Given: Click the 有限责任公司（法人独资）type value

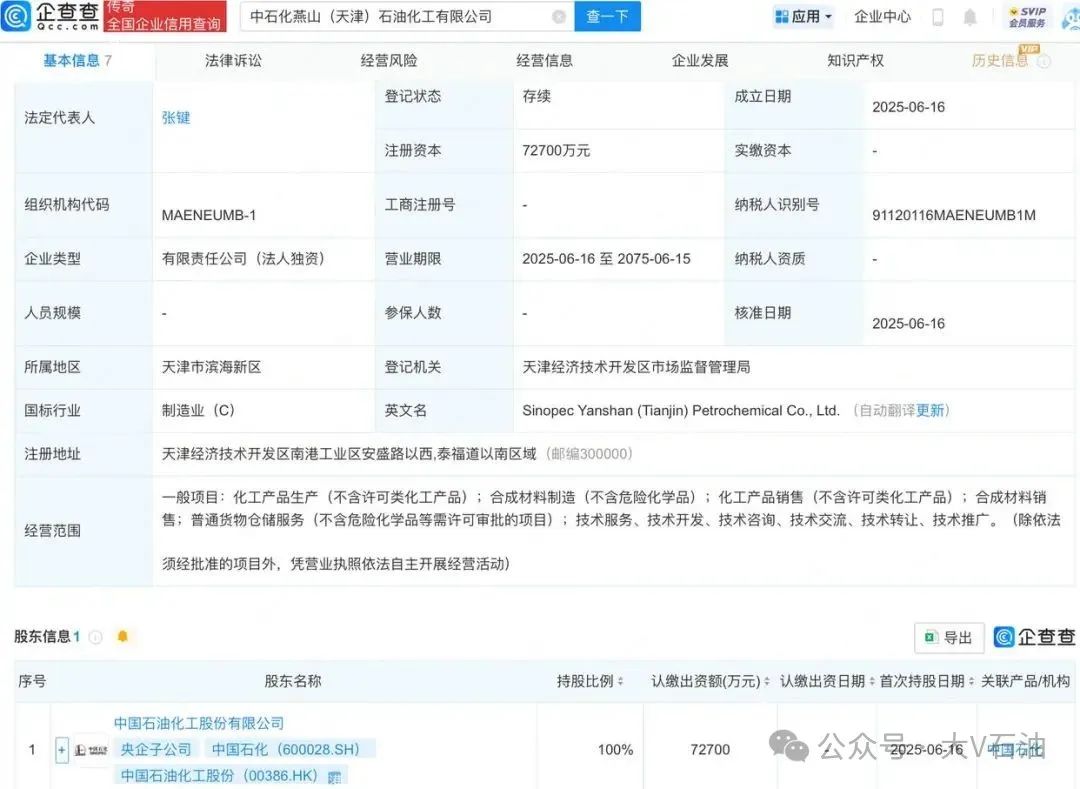Looking at the screenshot, I should 243,259.
